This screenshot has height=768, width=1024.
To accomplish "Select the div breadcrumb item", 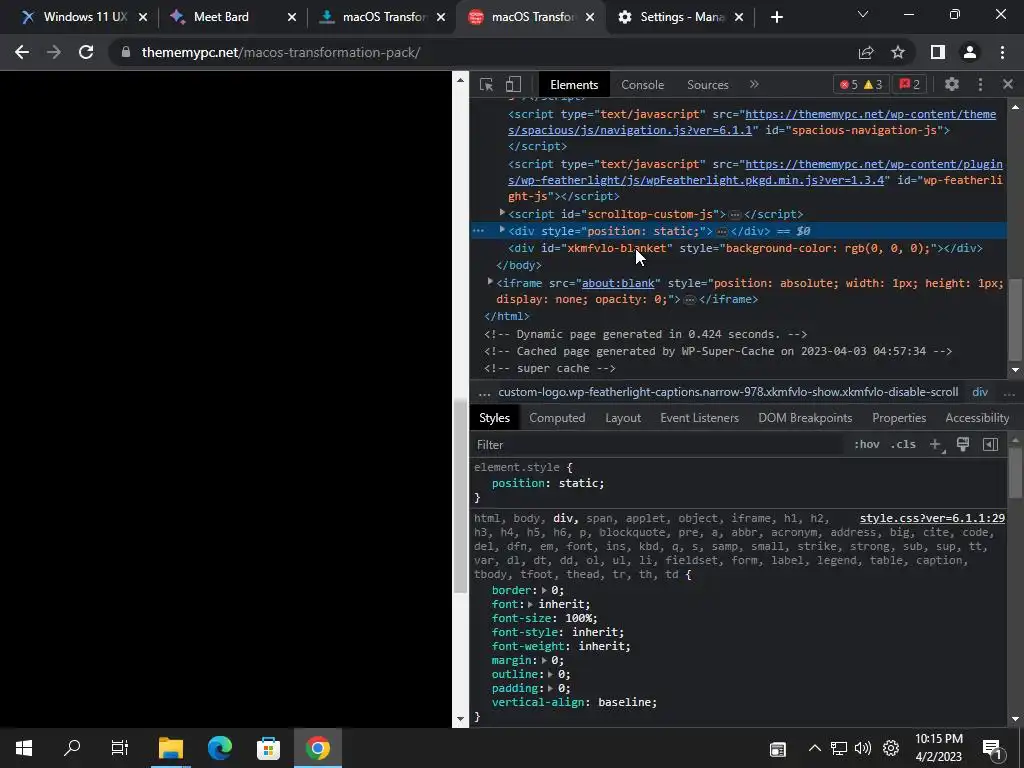I will point(980,392).
